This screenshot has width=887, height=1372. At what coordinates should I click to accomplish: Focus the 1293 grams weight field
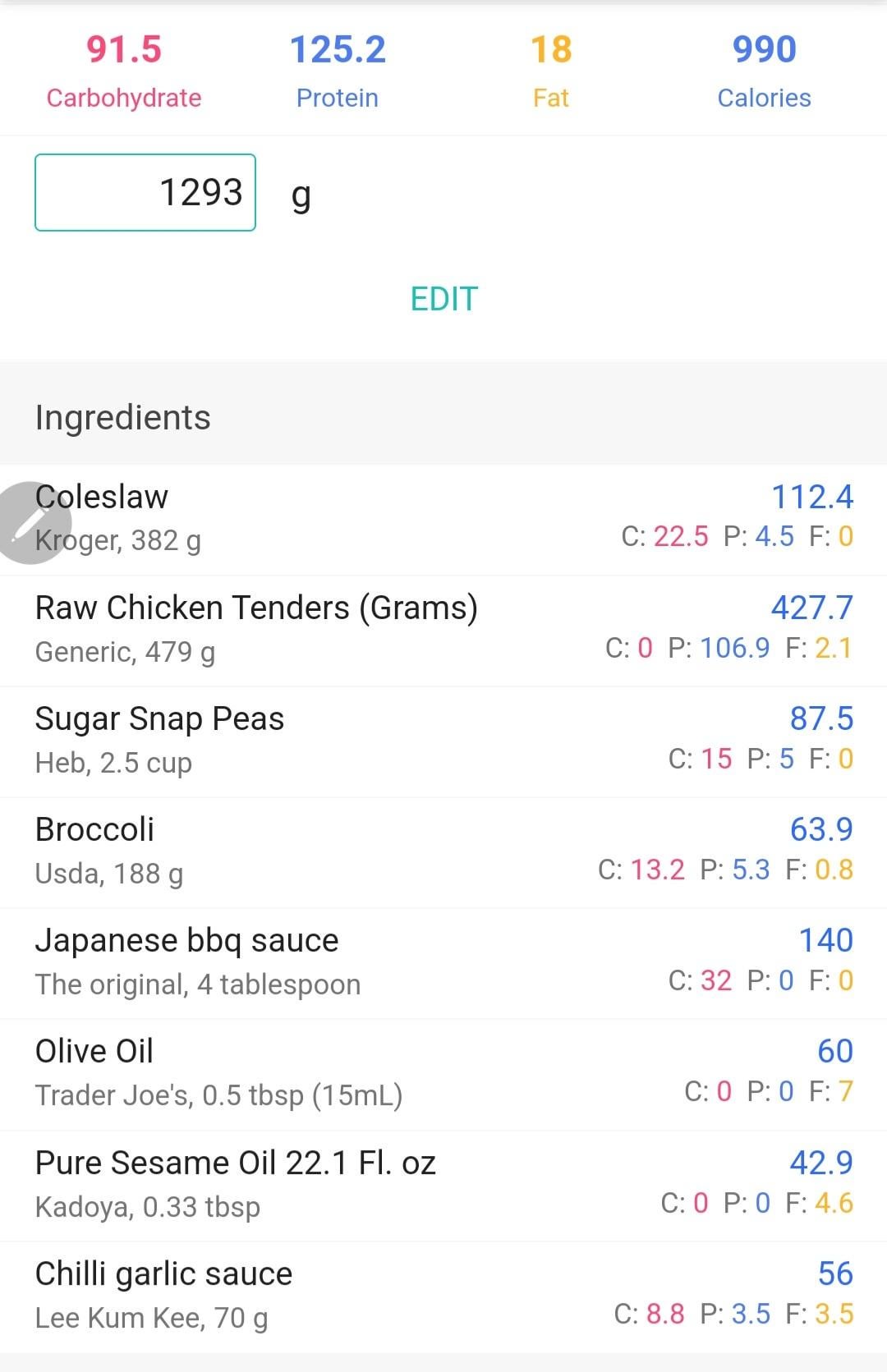click(x=145, y=193)
